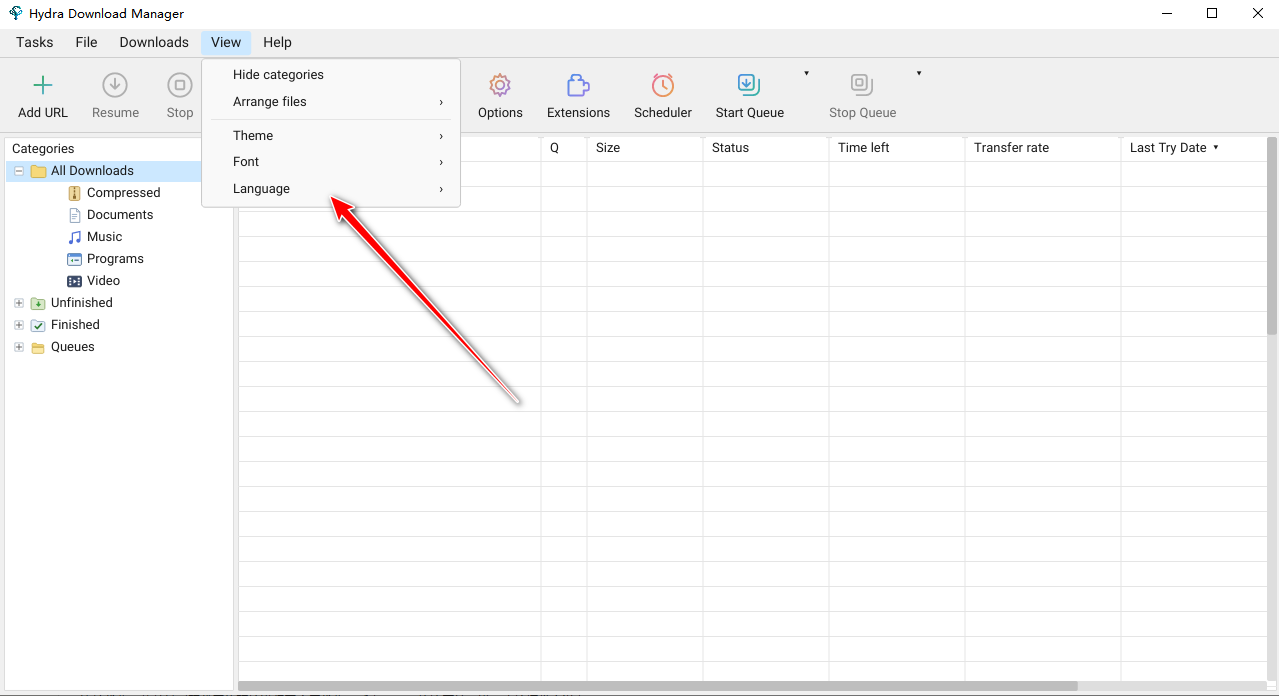Open the Arrange files submenu

coord(331,102)
